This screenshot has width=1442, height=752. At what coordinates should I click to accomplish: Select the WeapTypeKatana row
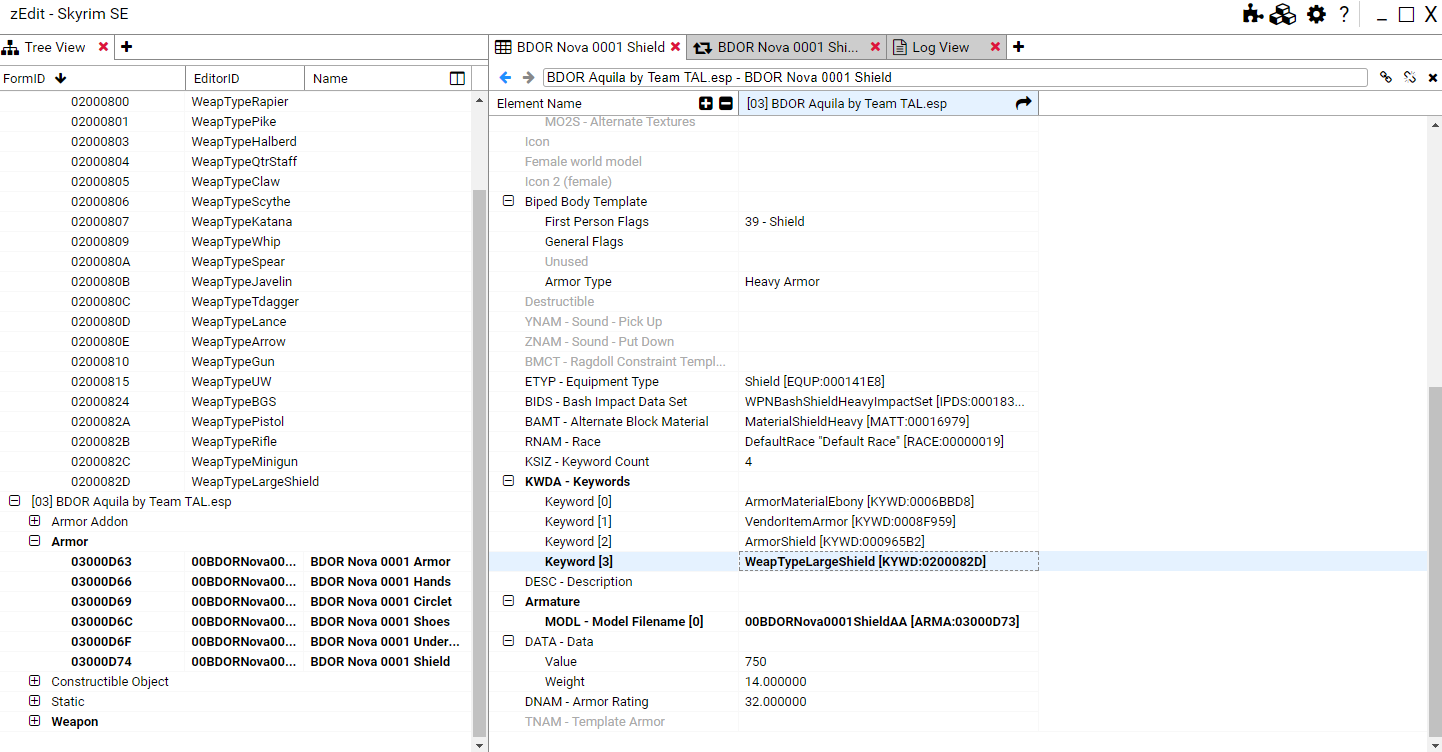(x=236, y=221)
